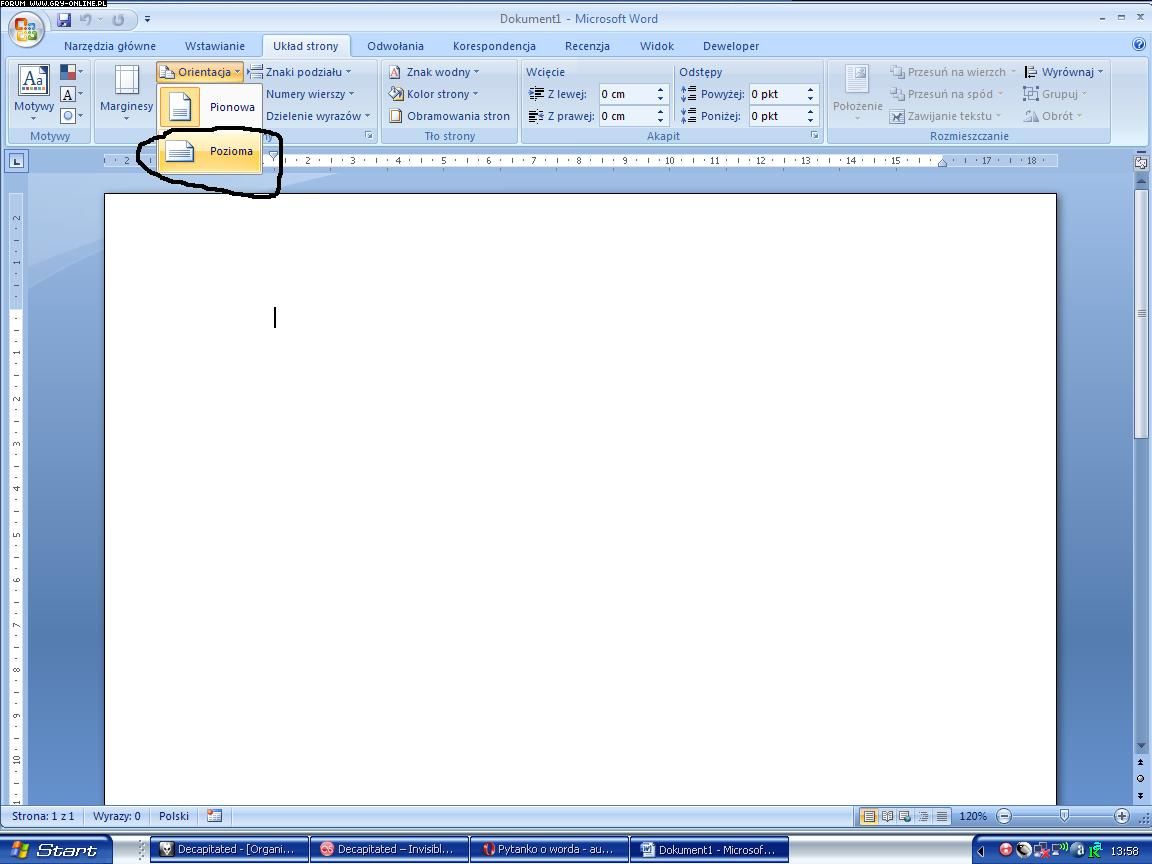Switch to Narzędzia główne tab

[109, 46]
